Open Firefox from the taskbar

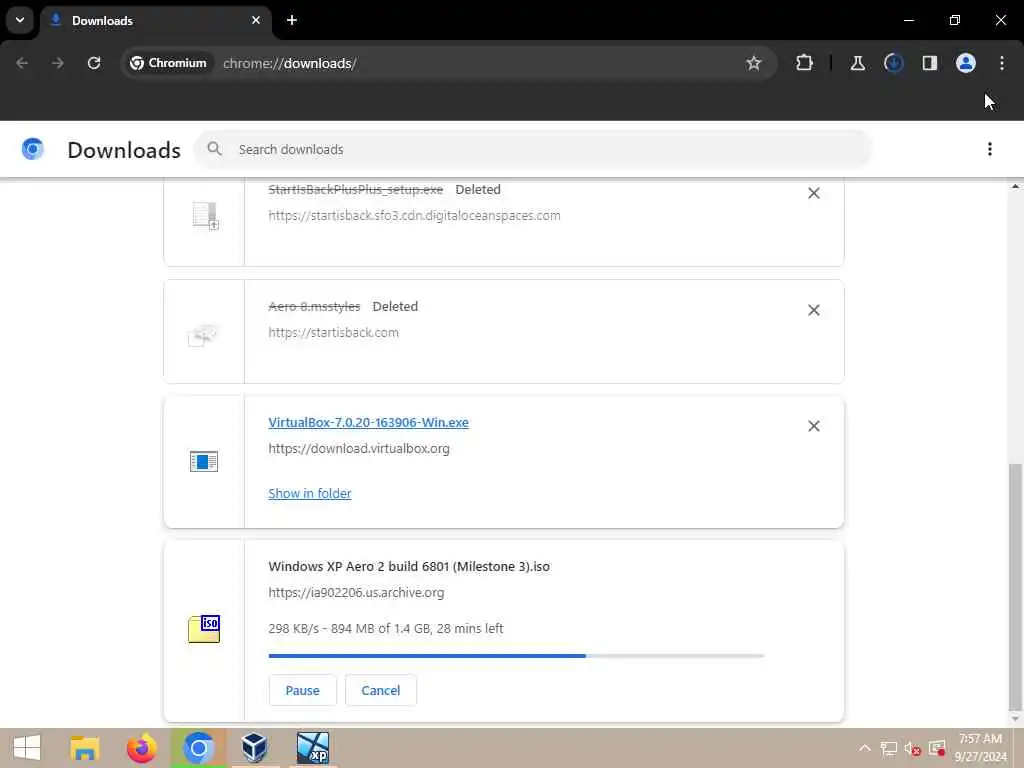pos(141,748)
